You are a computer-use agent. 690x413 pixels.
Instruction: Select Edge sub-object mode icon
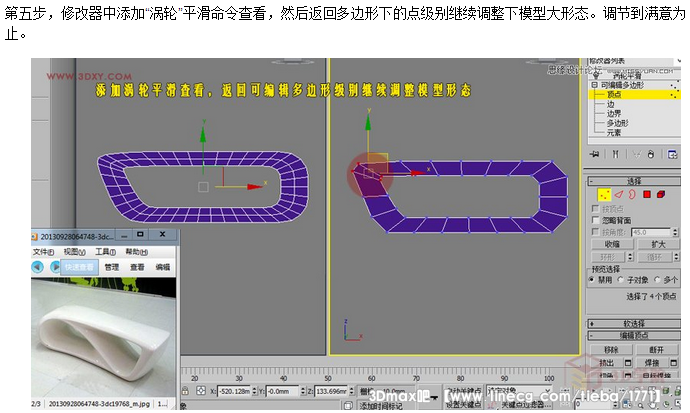(x=619, y=194)
